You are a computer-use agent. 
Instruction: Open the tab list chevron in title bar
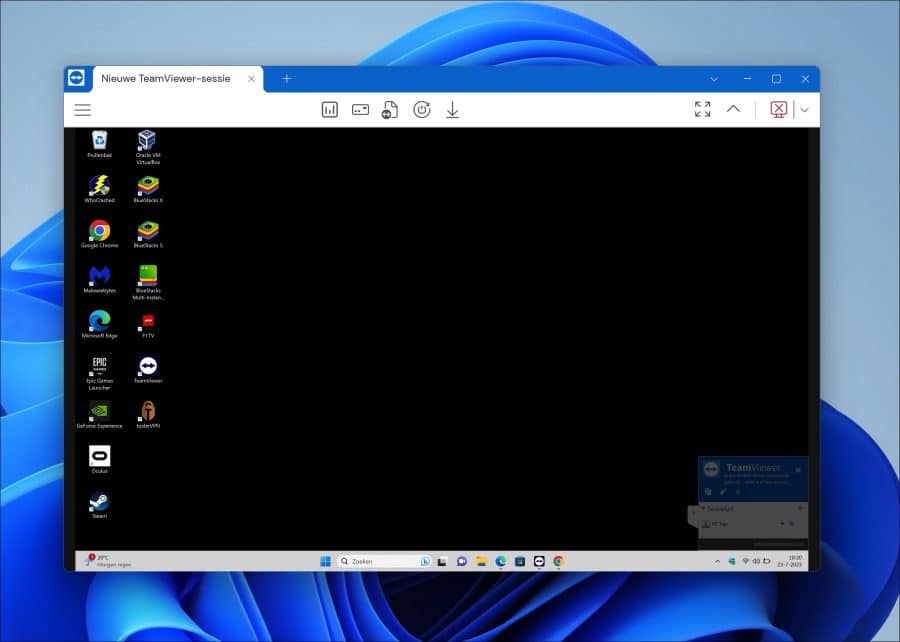714,79
